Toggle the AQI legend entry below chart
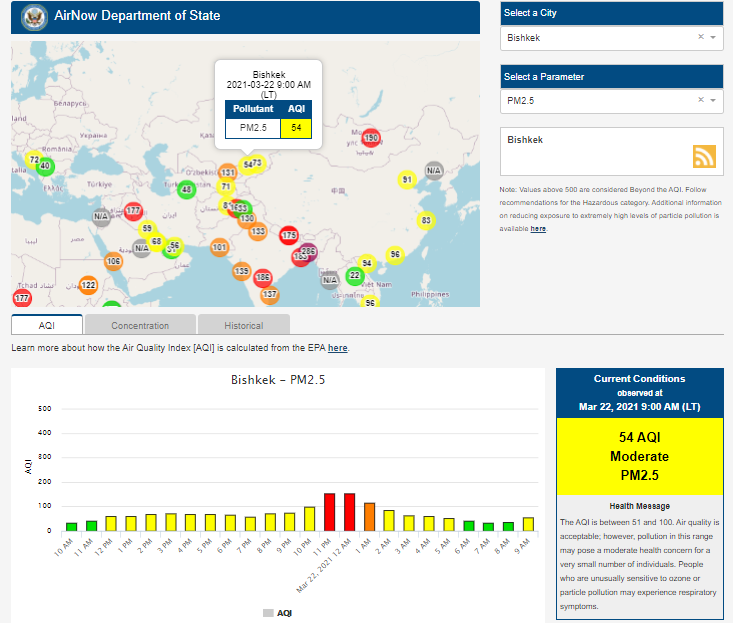This screenshot has width=733, height=623. (x=278, y=612)
